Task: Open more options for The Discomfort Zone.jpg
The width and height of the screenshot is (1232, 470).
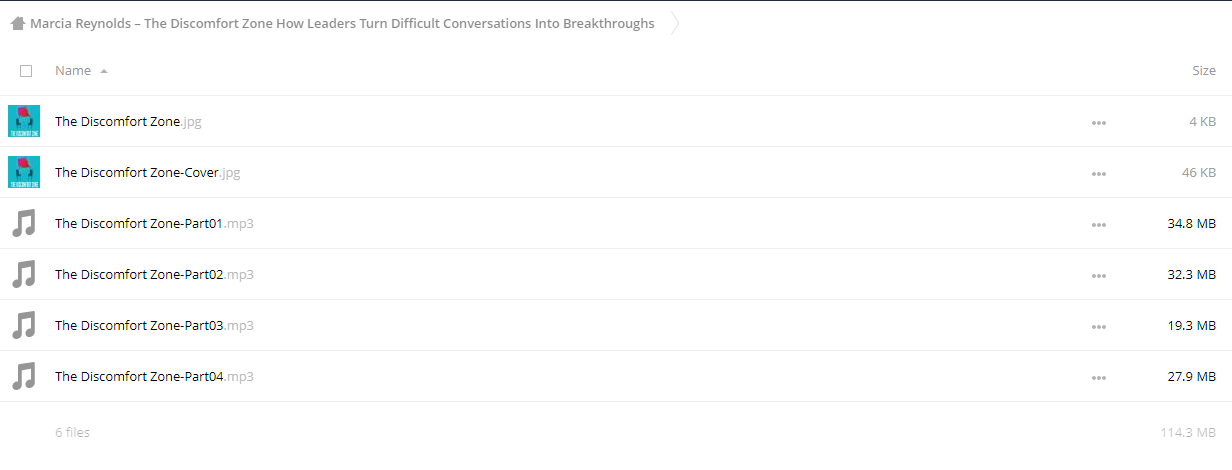Action: tap(1099, 122)
